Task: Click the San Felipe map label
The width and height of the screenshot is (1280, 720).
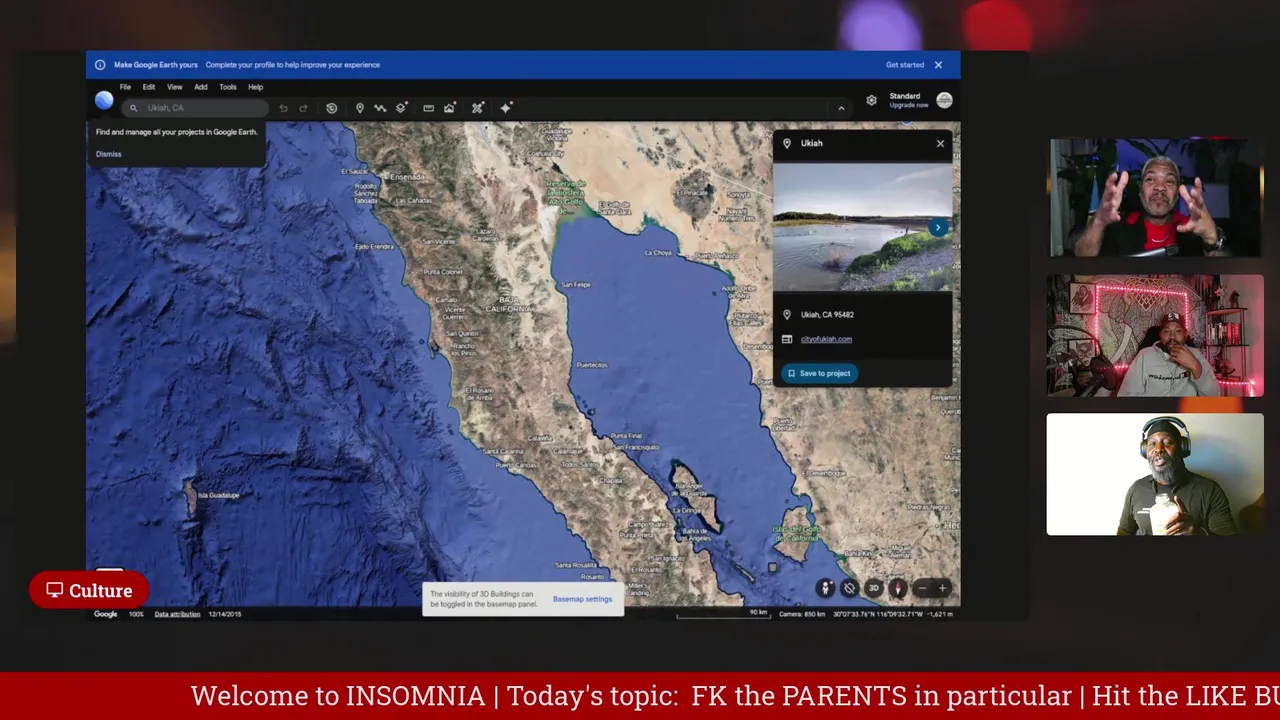Action: pyautogui.click(x=576, y=285)
